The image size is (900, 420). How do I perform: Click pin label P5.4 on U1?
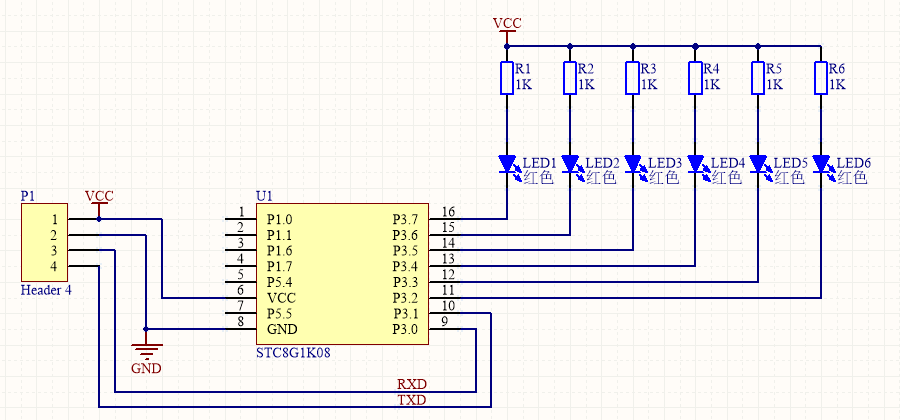click(280, 282)
